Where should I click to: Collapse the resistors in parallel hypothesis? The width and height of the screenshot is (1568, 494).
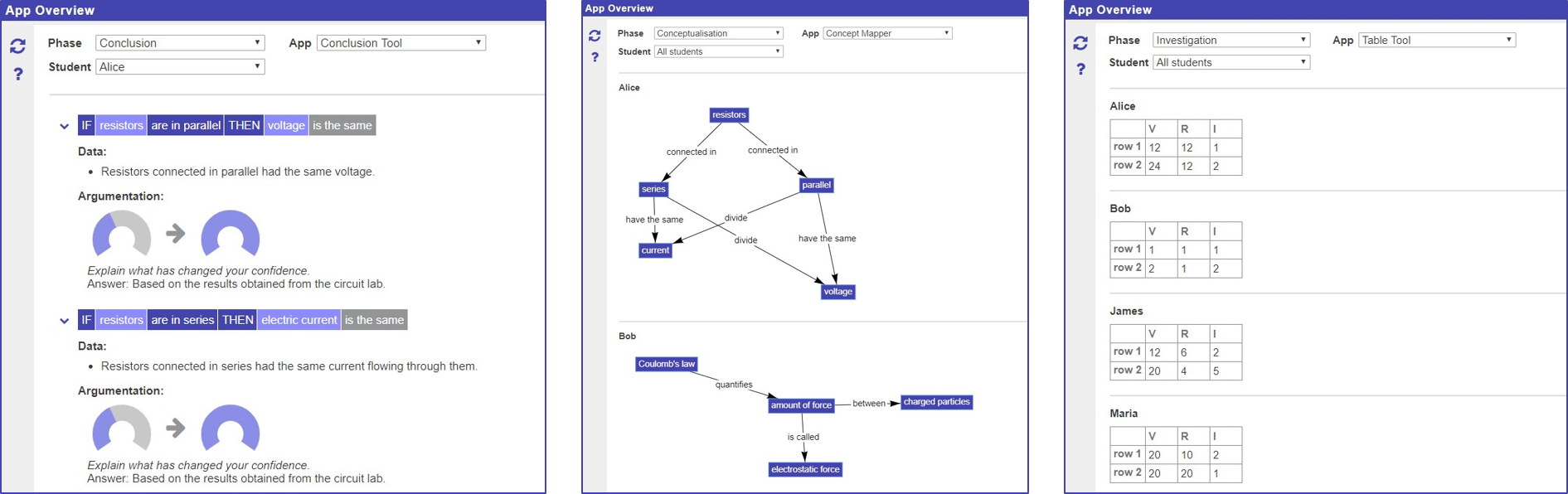(x=64, y=127)
